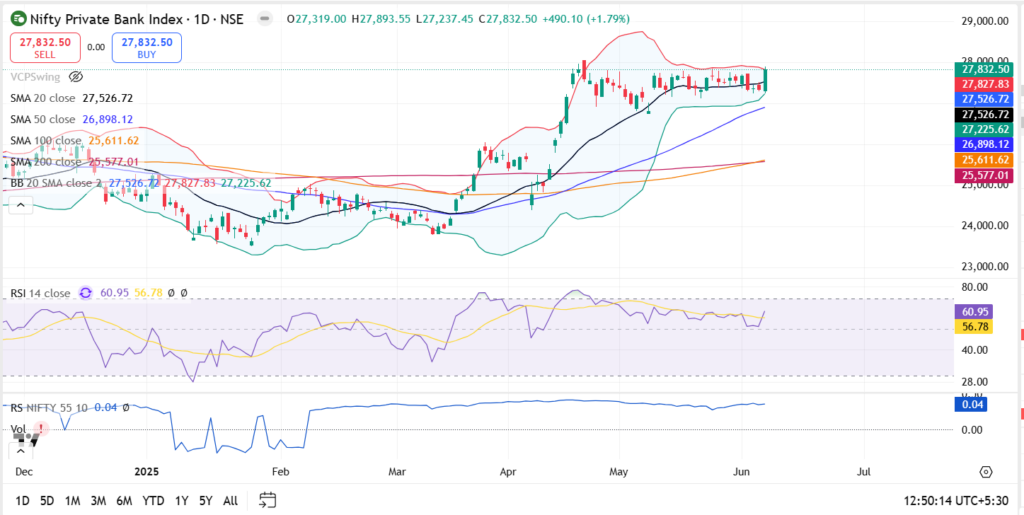Select the SMA 50 close legend

(x=43, y=119)
